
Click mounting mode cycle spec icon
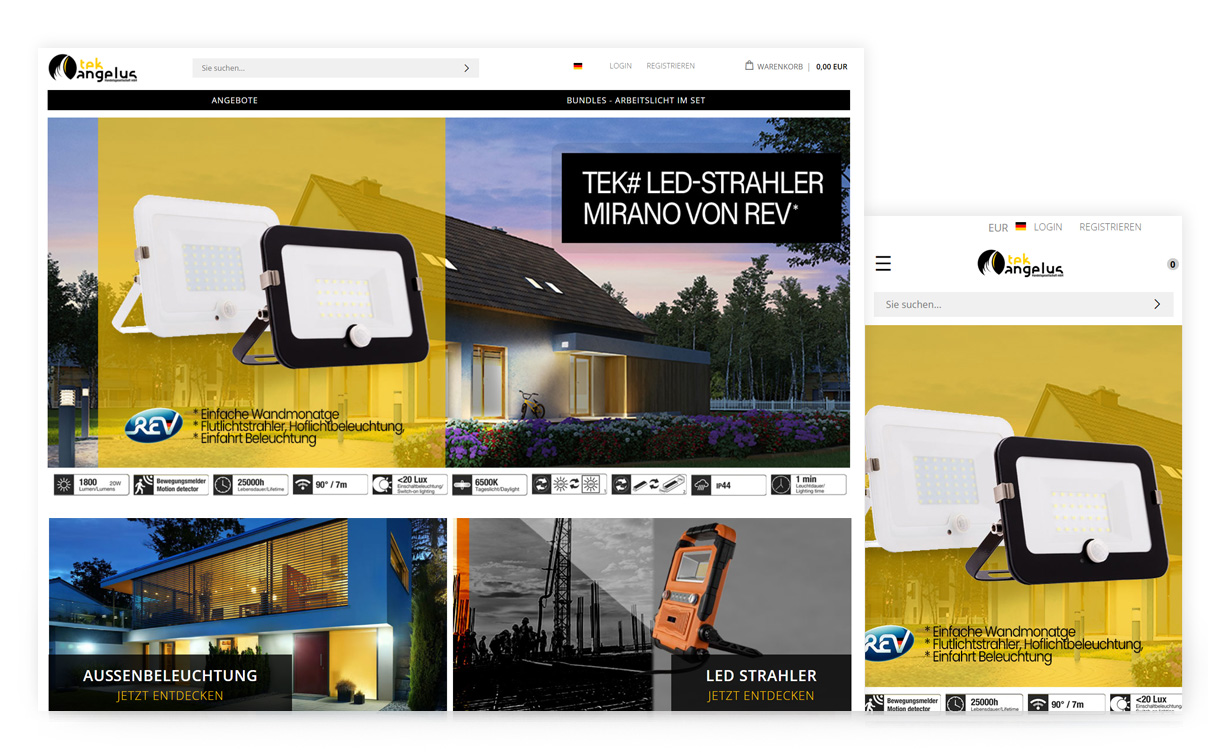coord(649,485)
